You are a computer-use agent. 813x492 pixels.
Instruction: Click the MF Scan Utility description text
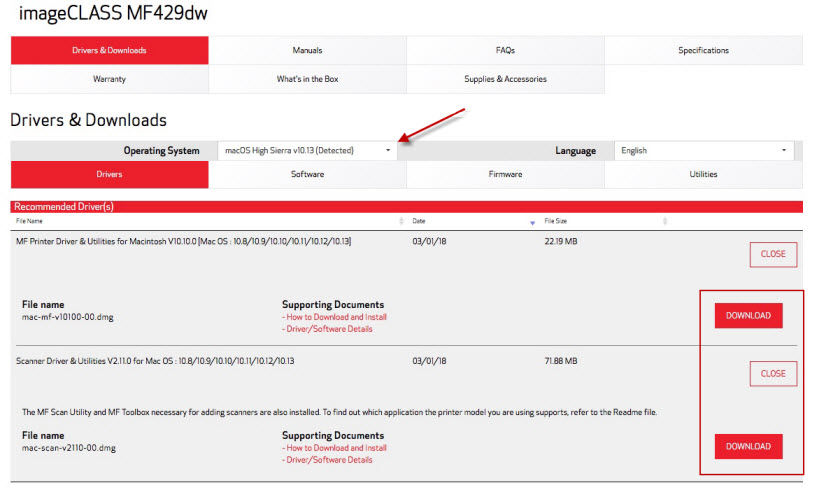pos(340,412)
